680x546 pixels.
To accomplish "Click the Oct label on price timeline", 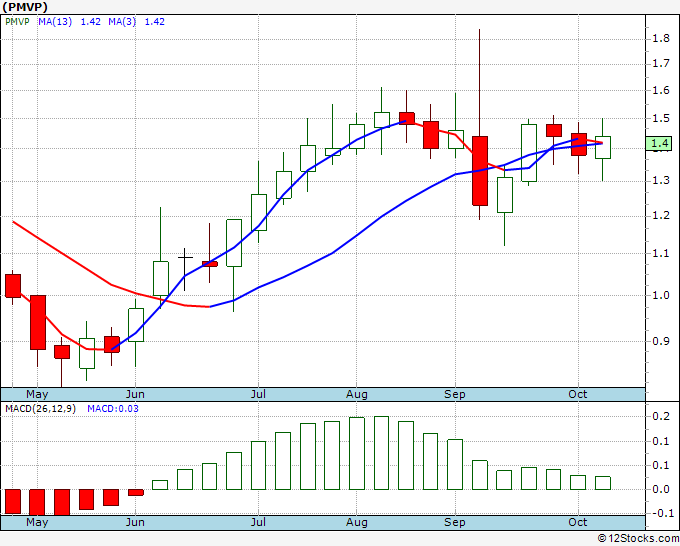I will click(x=578, y=394).
